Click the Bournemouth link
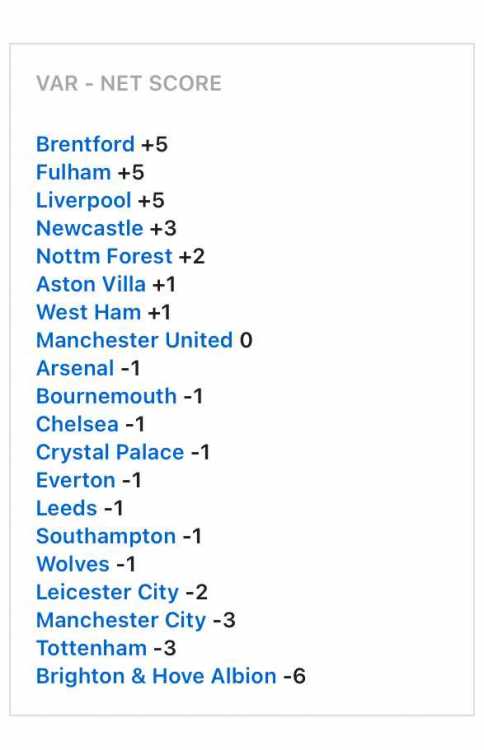 [x=106, y=396]
